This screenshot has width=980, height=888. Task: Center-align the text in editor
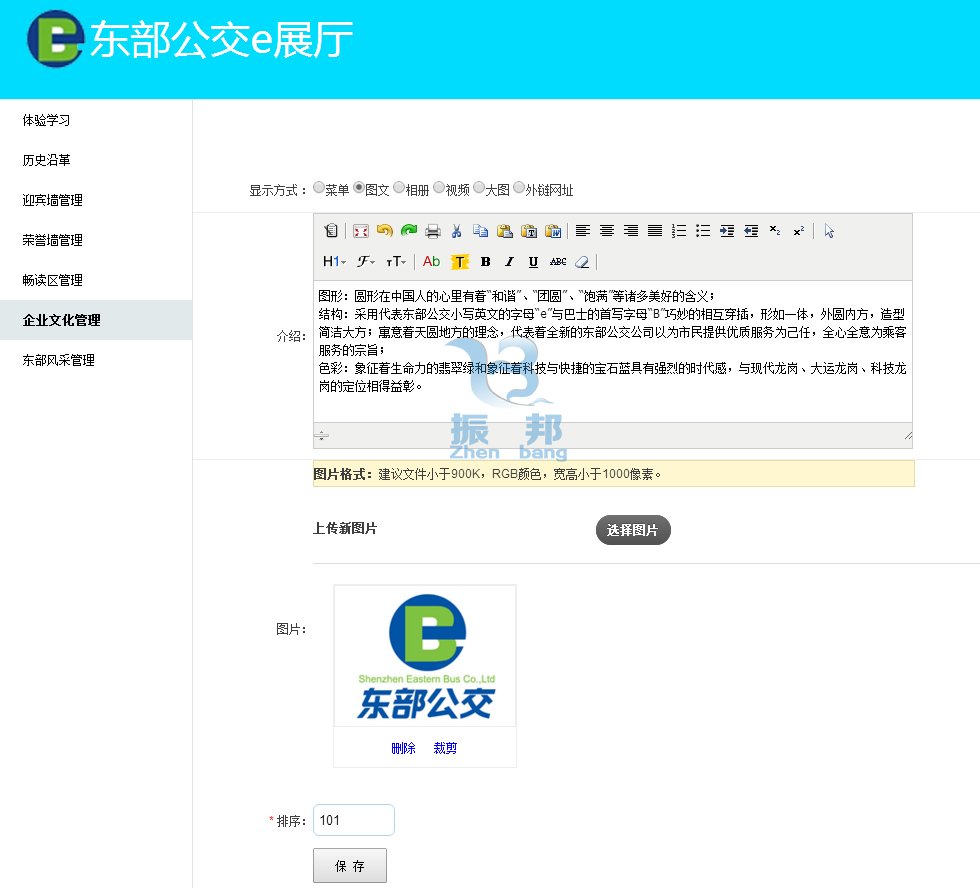coord(606,231)
